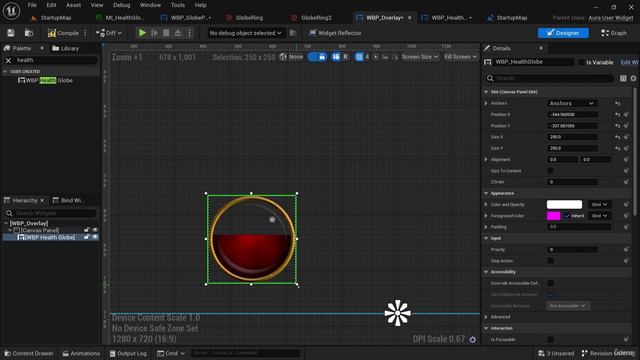The height and width of the screenshot is (360, 640).
Task: Select WBP Health Globe in the palette
Action: point(45,80)
